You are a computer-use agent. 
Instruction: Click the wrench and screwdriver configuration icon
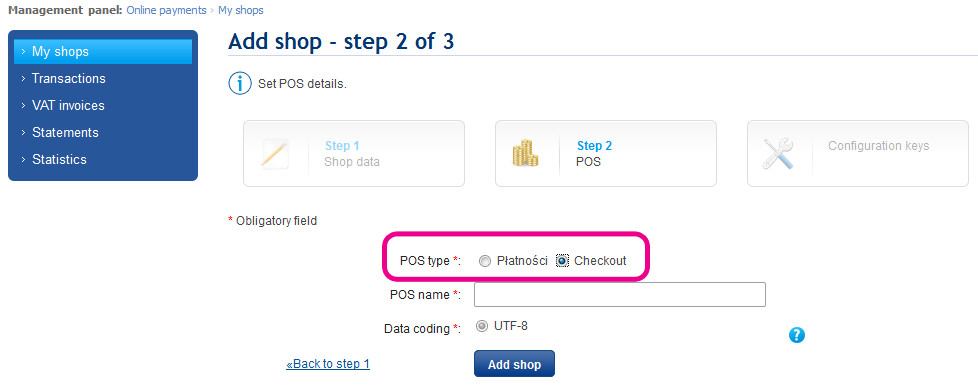click(778, 154)
